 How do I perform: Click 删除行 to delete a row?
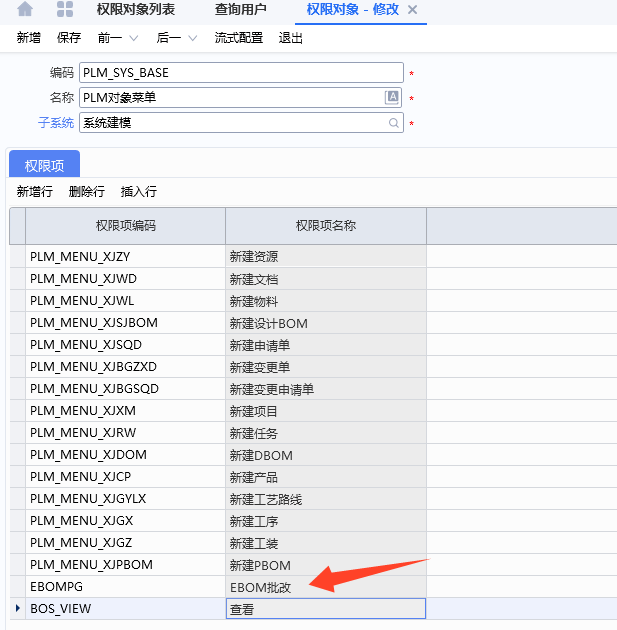[87, 192]
